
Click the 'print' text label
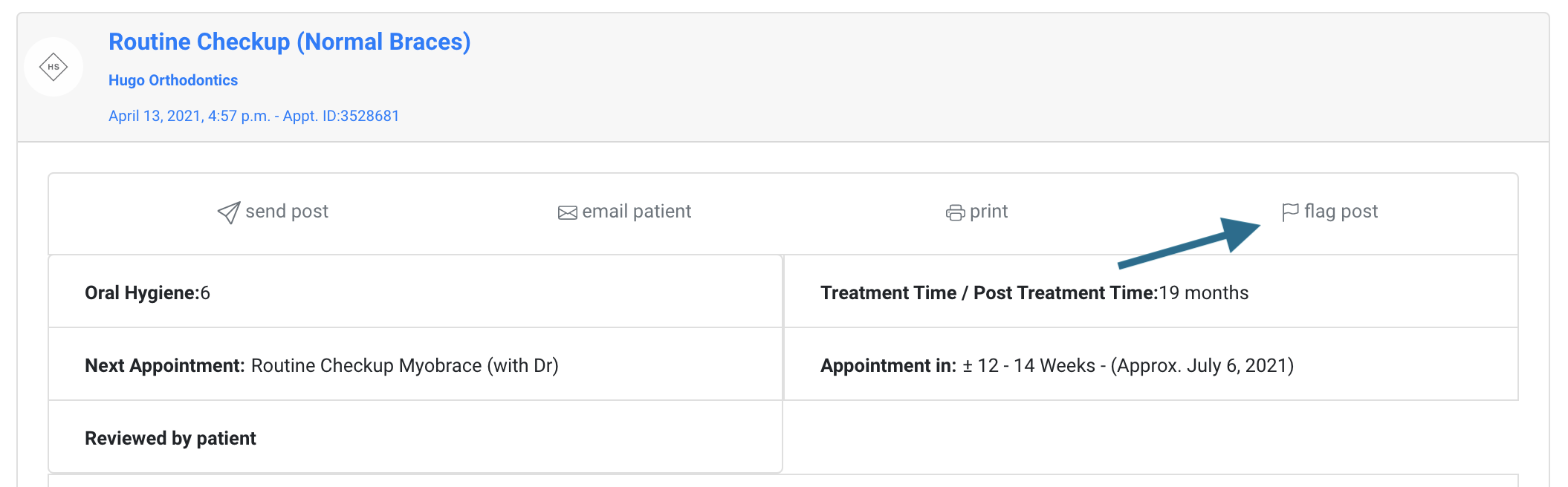click(988, 212)
